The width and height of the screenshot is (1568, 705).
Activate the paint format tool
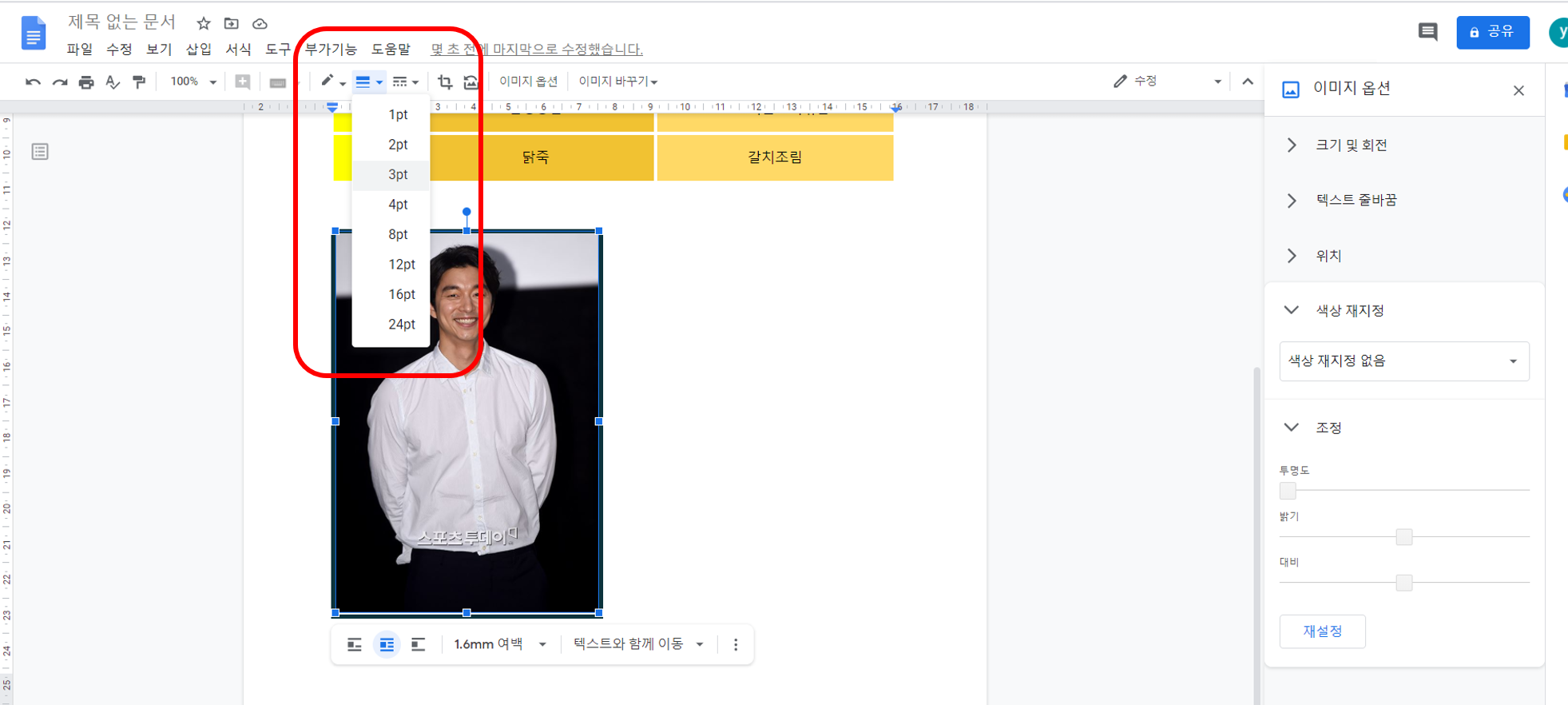(x=139, y=82)
